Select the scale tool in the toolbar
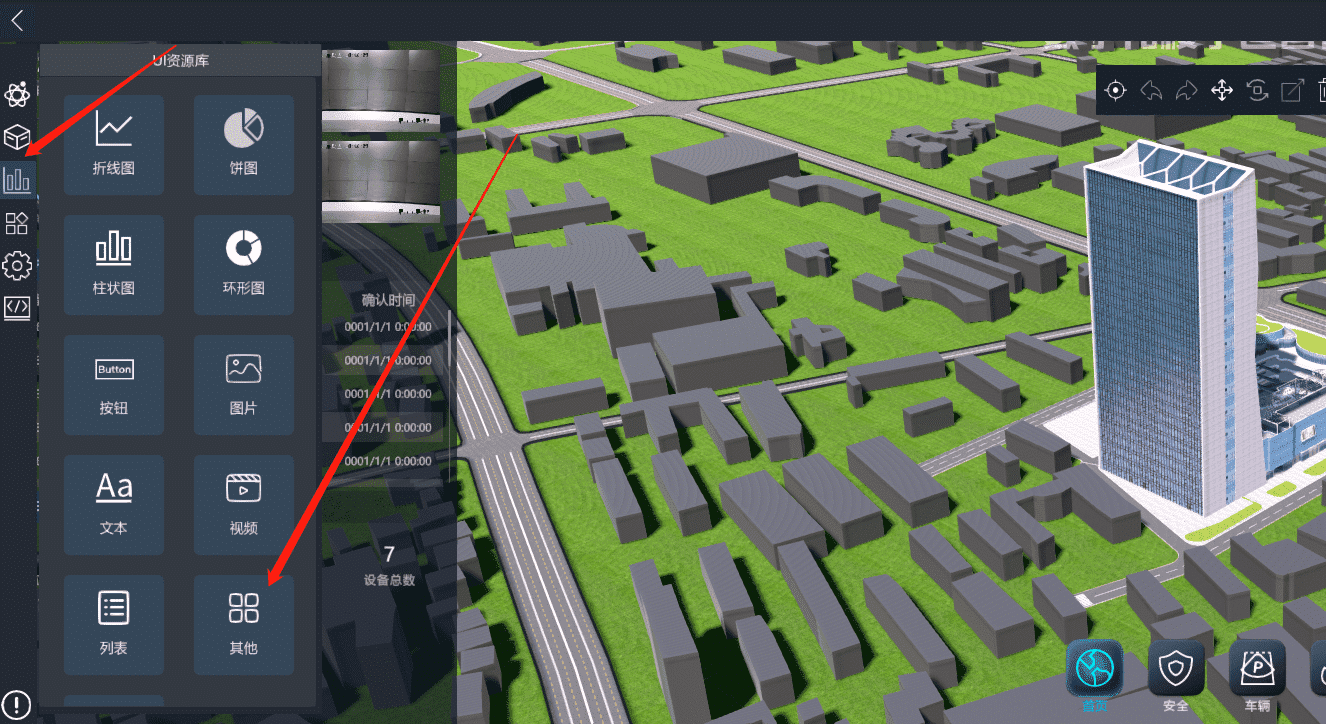The width and height of the screenshot is (1326, 724). 1292,91
